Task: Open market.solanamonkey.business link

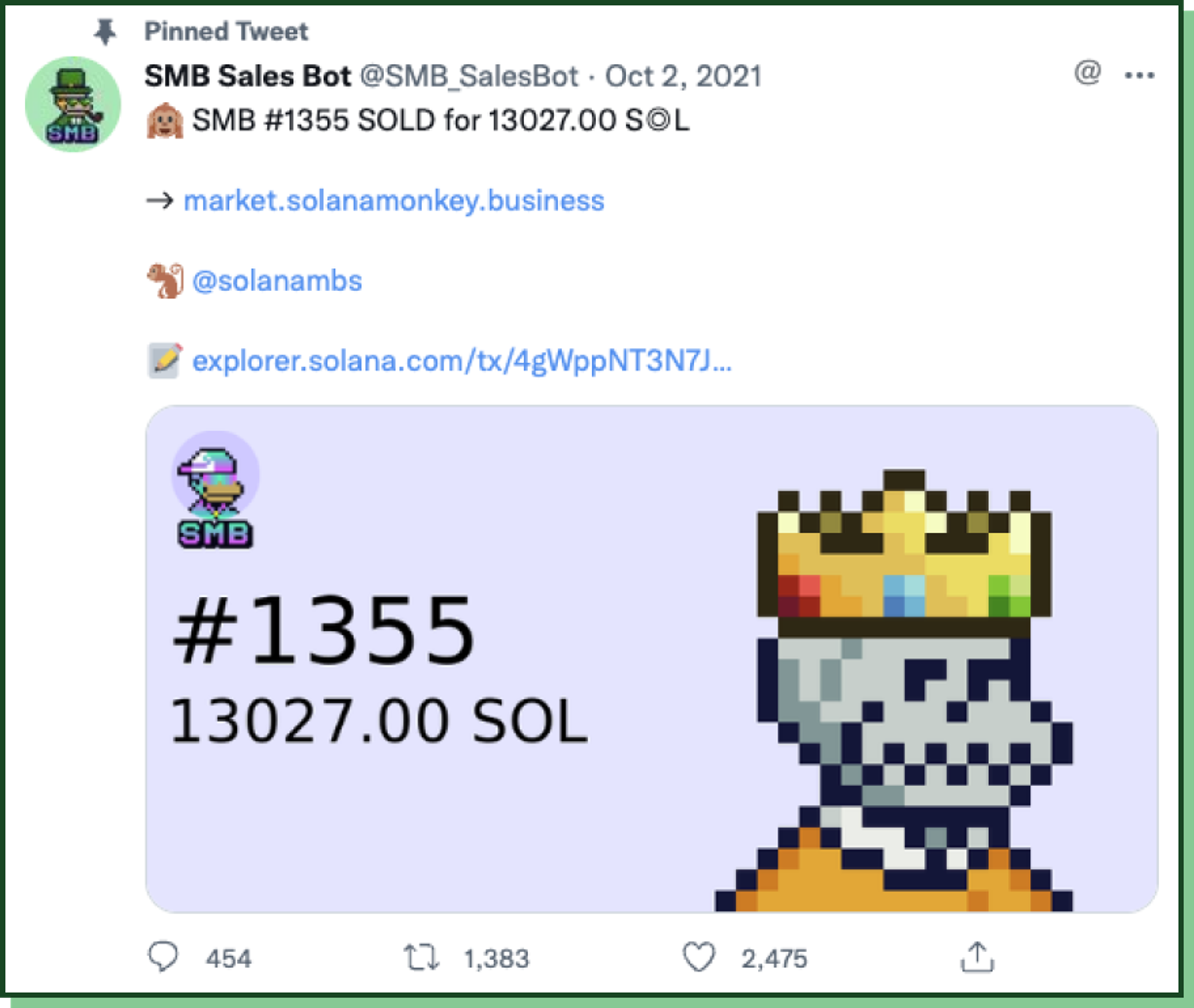Action: [394, 201]
